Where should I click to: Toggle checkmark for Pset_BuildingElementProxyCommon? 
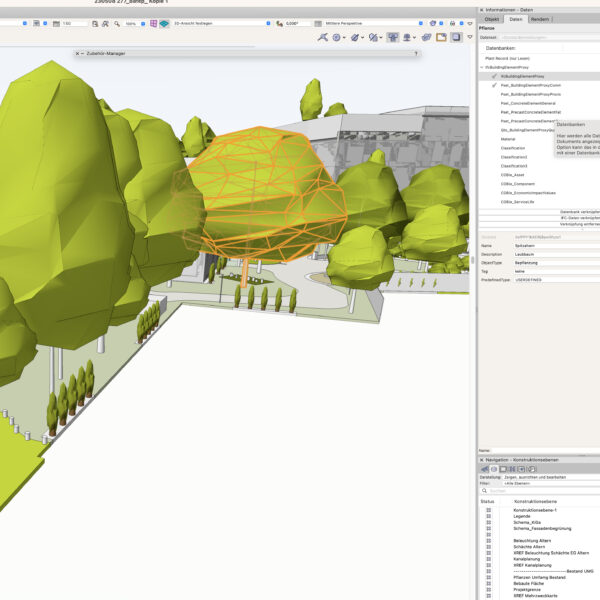(494, 86)
